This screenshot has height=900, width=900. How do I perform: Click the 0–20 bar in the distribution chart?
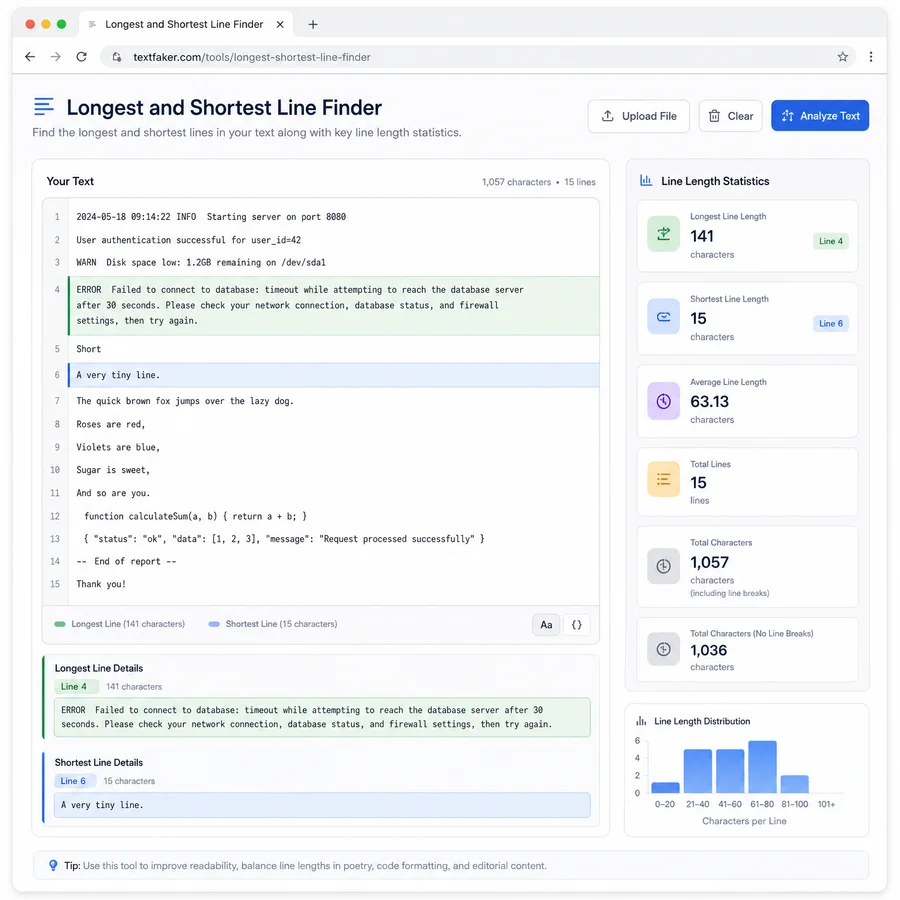coord(665,788)
